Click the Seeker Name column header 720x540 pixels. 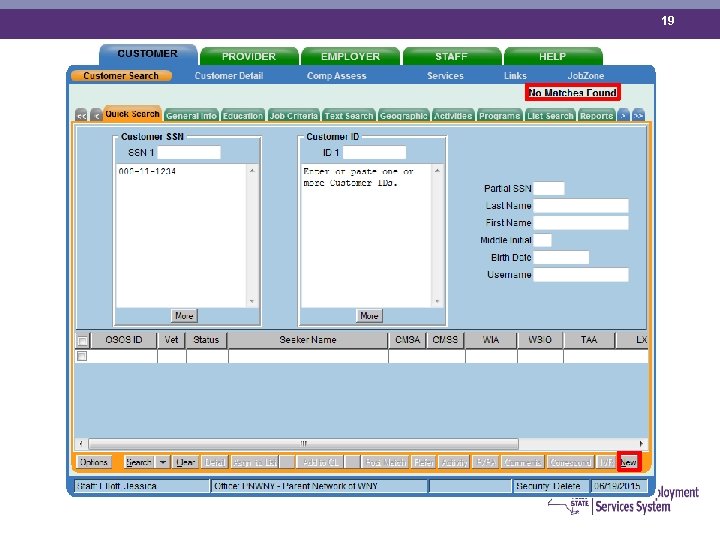308,340
